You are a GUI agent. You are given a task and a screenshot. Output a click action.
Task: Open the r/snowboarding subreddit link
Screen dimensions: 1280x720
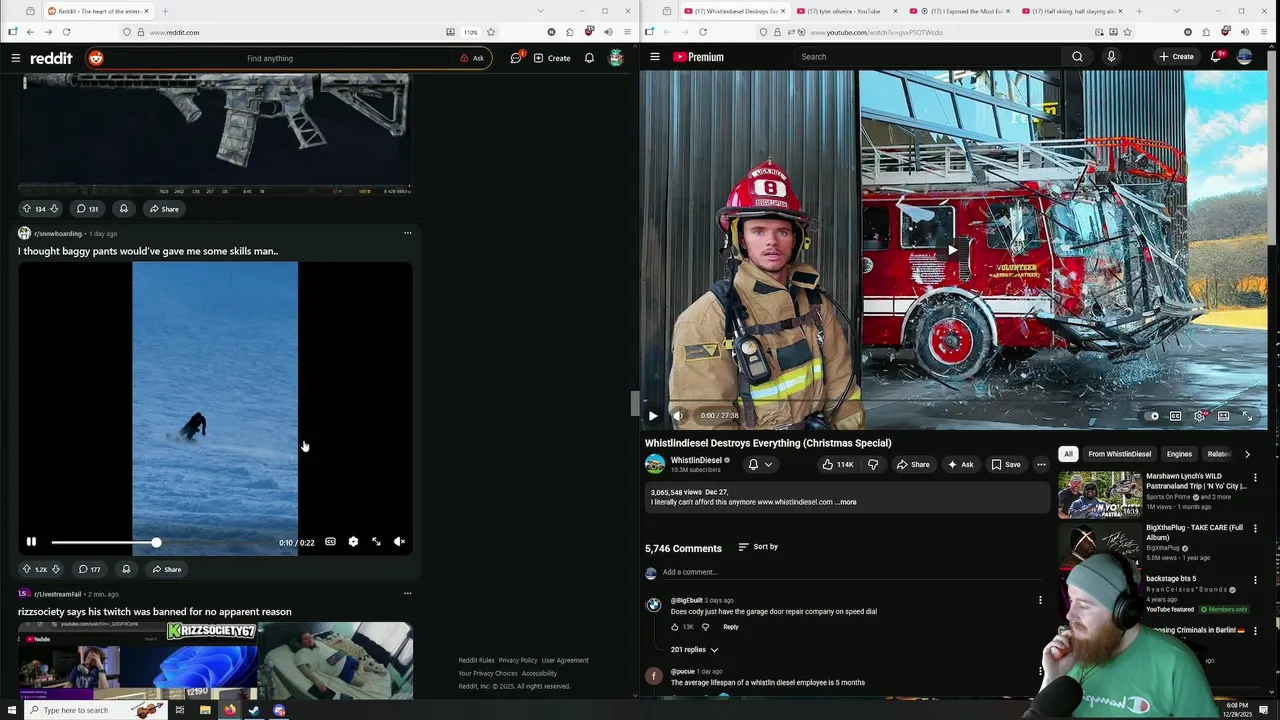click(x=58, y=234)
